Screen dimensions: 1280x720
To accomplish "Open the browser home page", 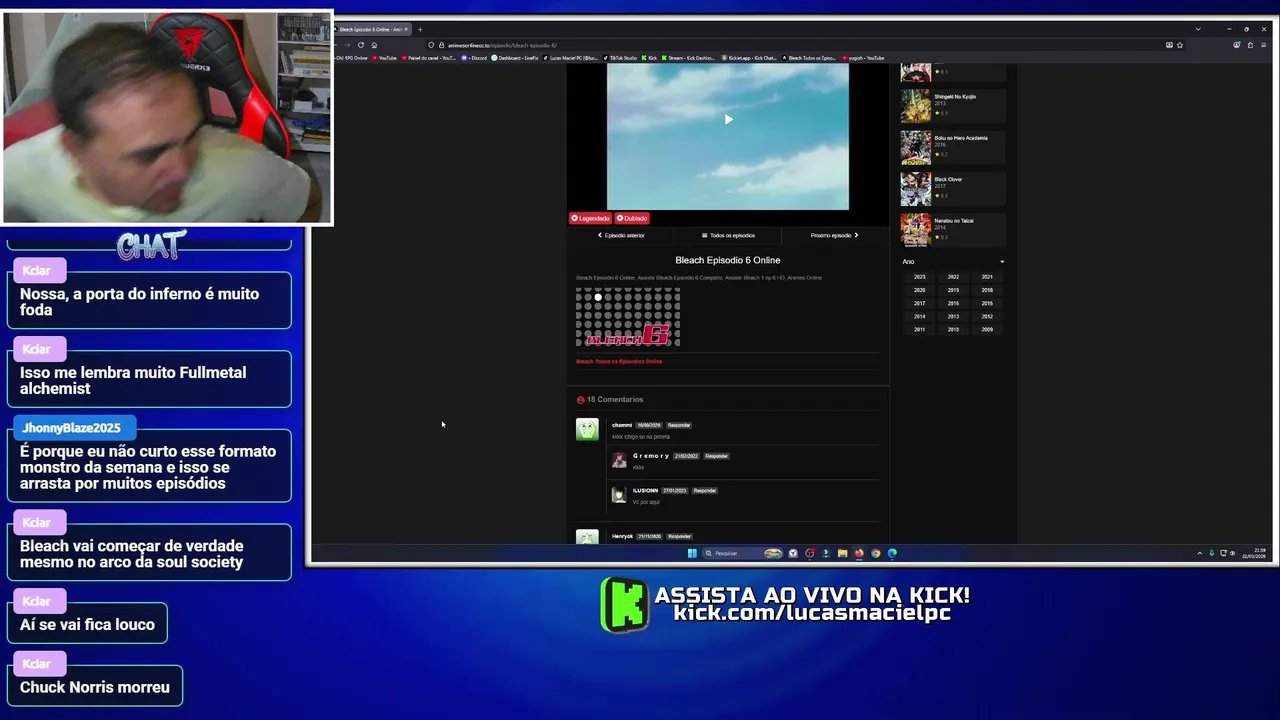I will point(374,45).
